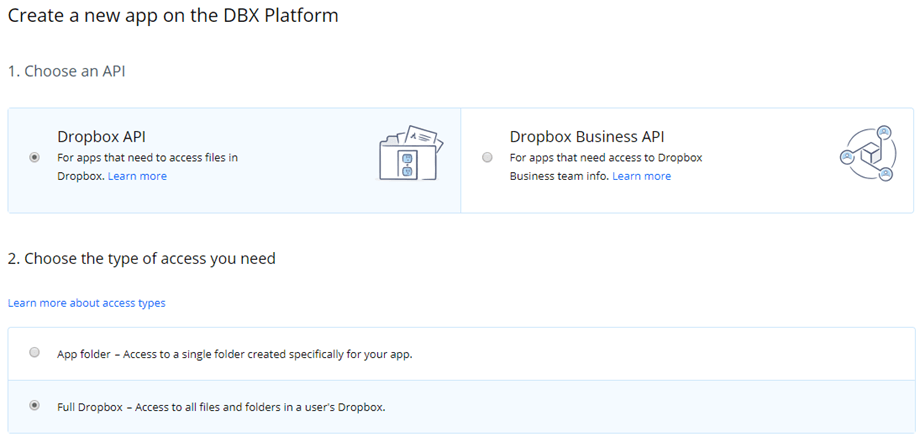
Task: Click the Dropbox Business API team network illustration
Action: pyautogui.click(x=864, y=155)
